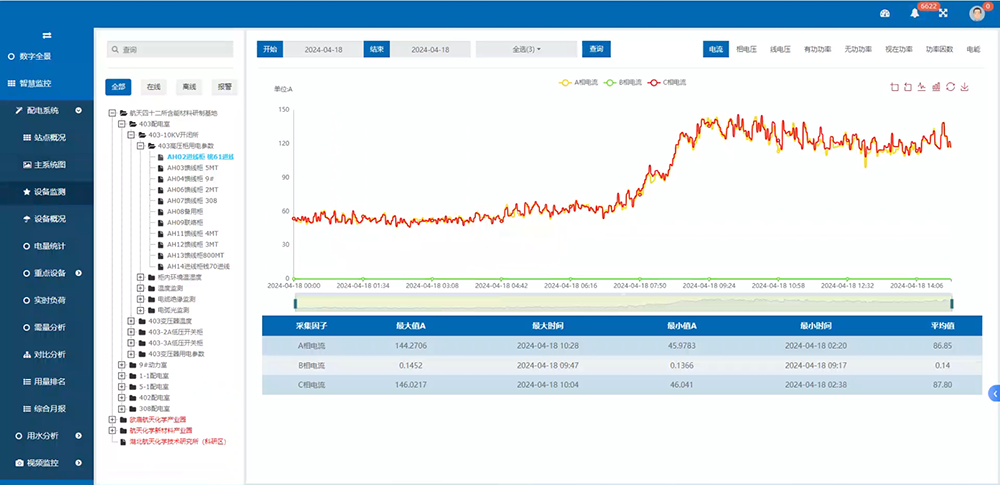Hide the C相电流 legend series
Image resolution: width=1000 pixels, height=485 pixels.
coord(668,82)
